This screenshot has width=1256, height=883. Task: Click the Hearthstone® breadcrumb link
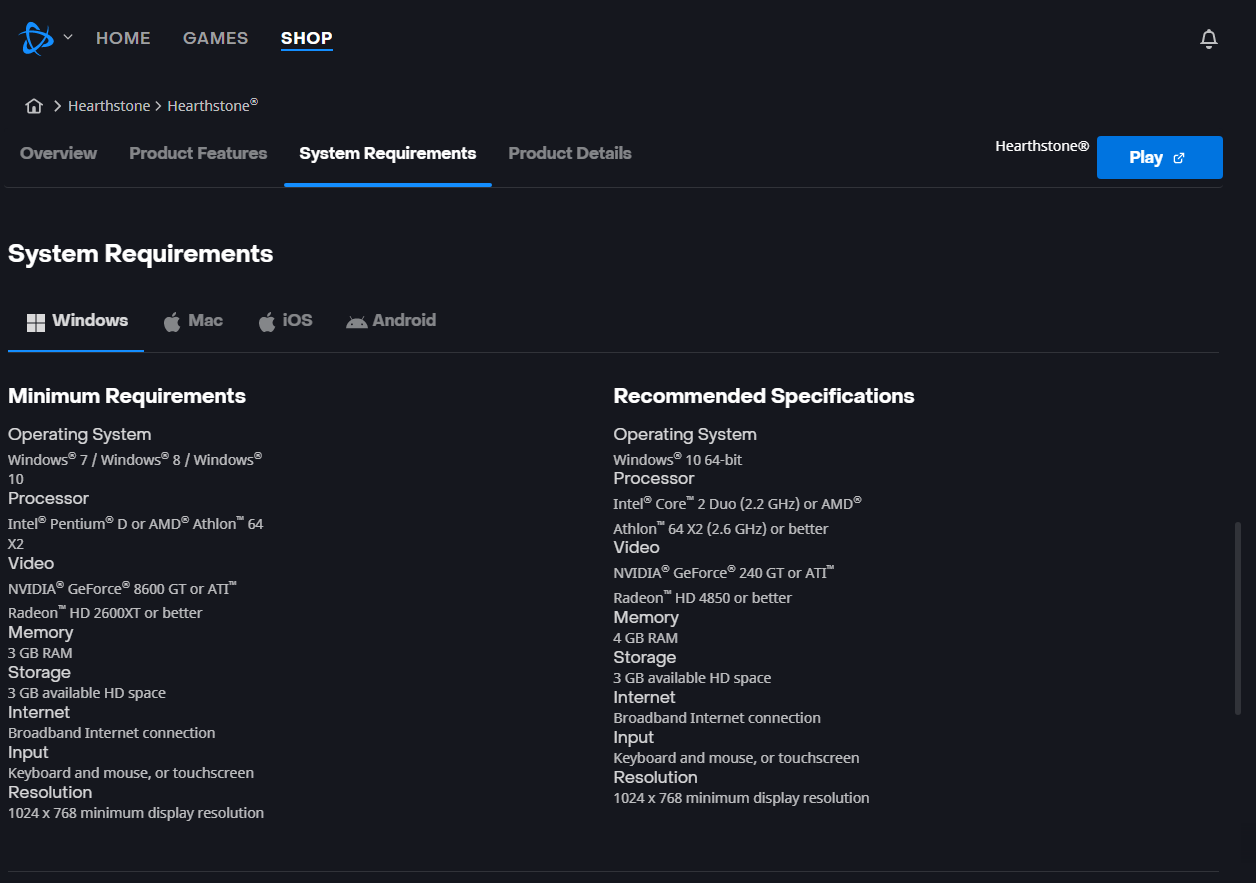click(213, 105)
